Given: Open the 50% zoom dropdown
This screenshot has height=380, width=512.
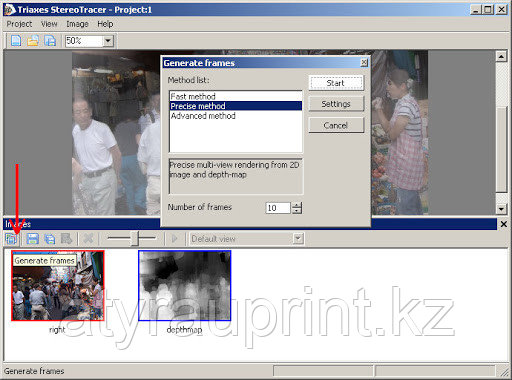Looking at the screenshot, I should [x=108, y=41].
